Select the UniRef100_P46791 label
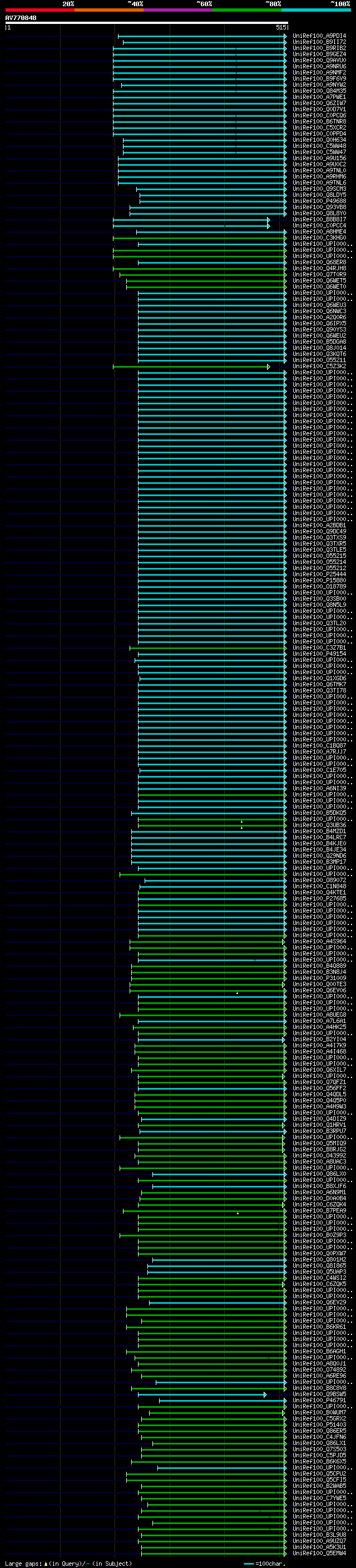The height and width of the screenshot is (1568, 356). coord(319,1400)
